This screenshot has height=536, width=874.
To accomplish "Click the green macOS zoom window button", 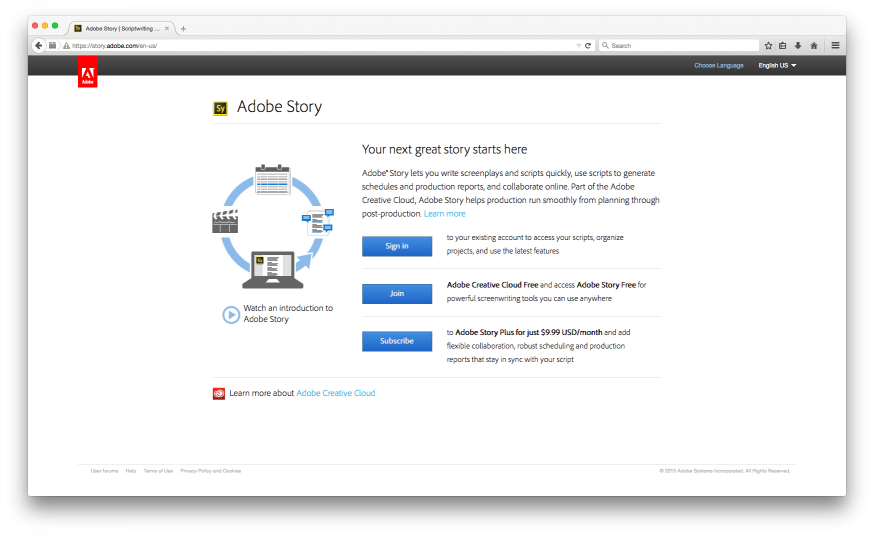I will coord(55,26).
